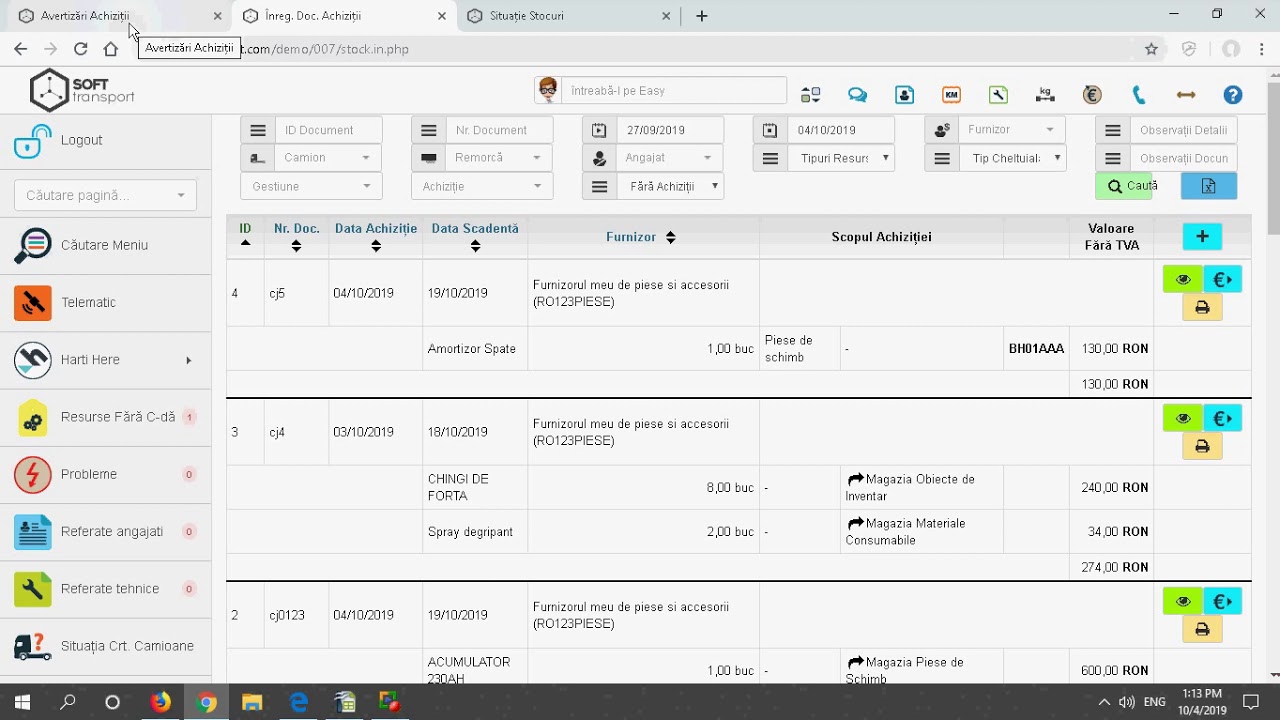Viewport: 1280px width, 720px height.
Task: Open euro payment for document cj5
Action: tap(1222, 279)
